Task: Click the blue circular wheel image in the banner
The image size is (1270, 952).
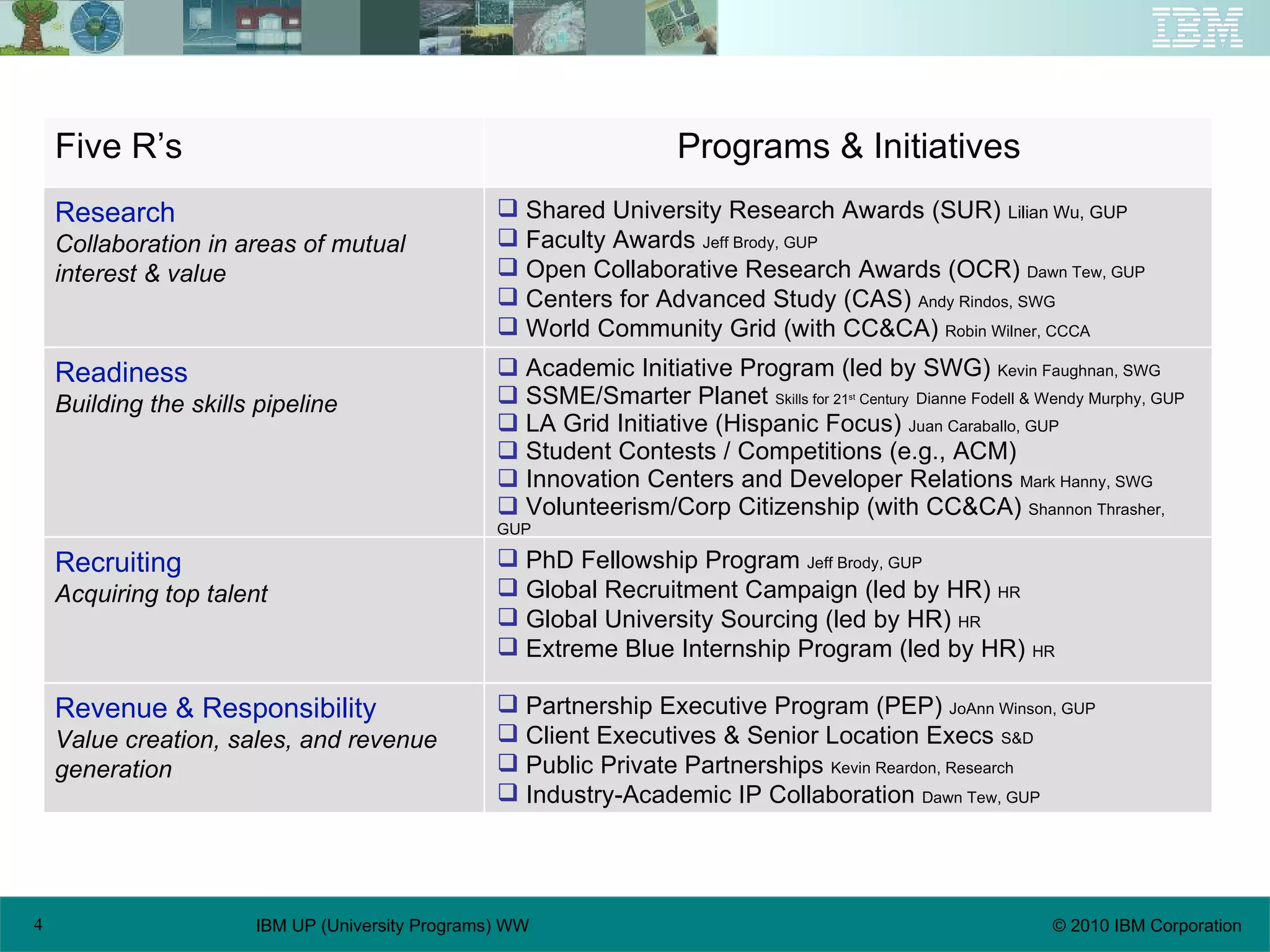Action: coord(95,27)
